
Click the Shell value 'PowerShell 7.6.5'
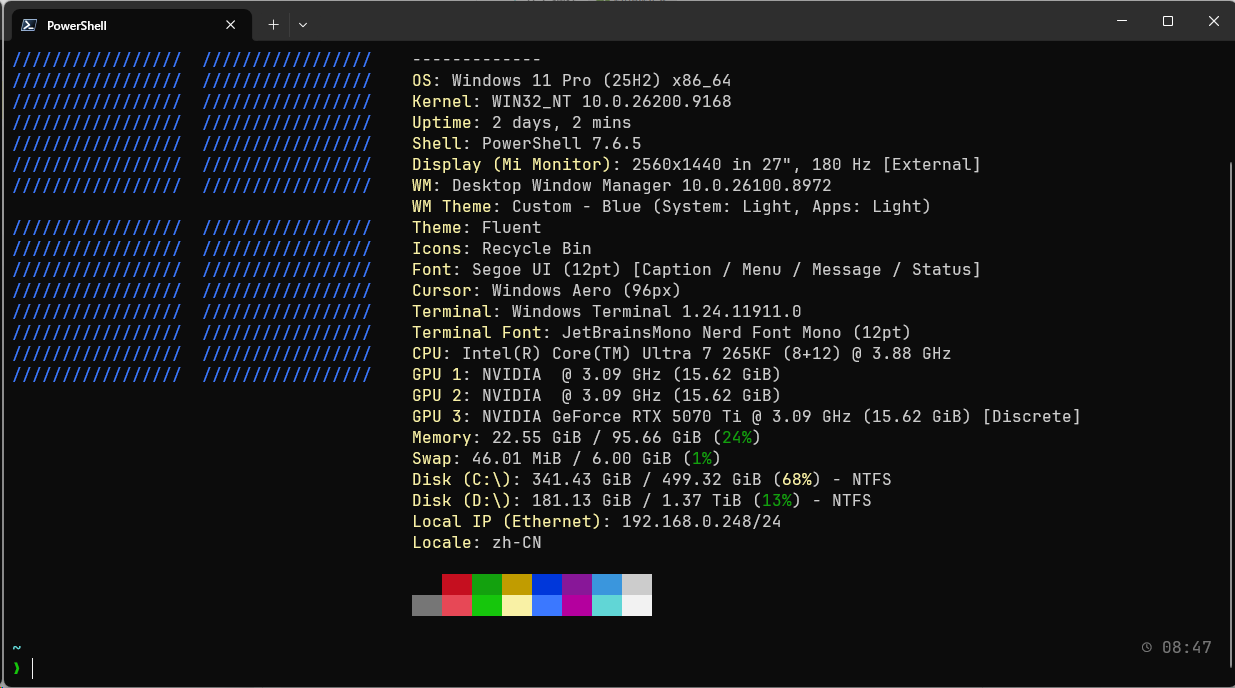(x=562, y=144)
